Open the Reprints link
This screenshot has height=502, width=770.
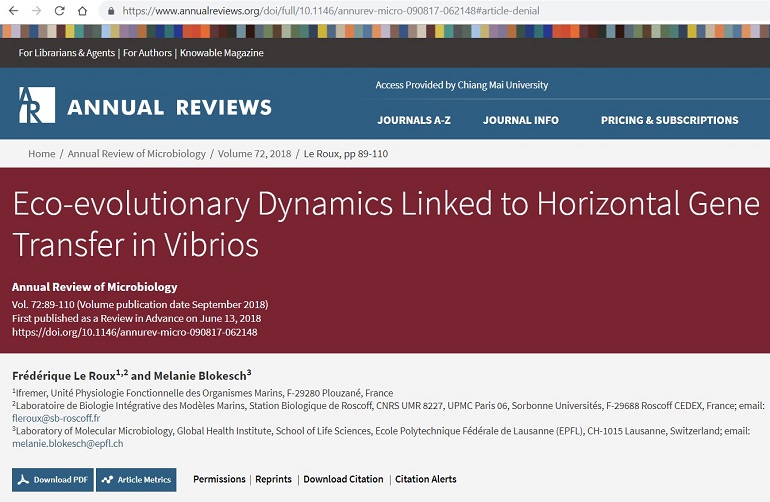(x=273, y=479)
